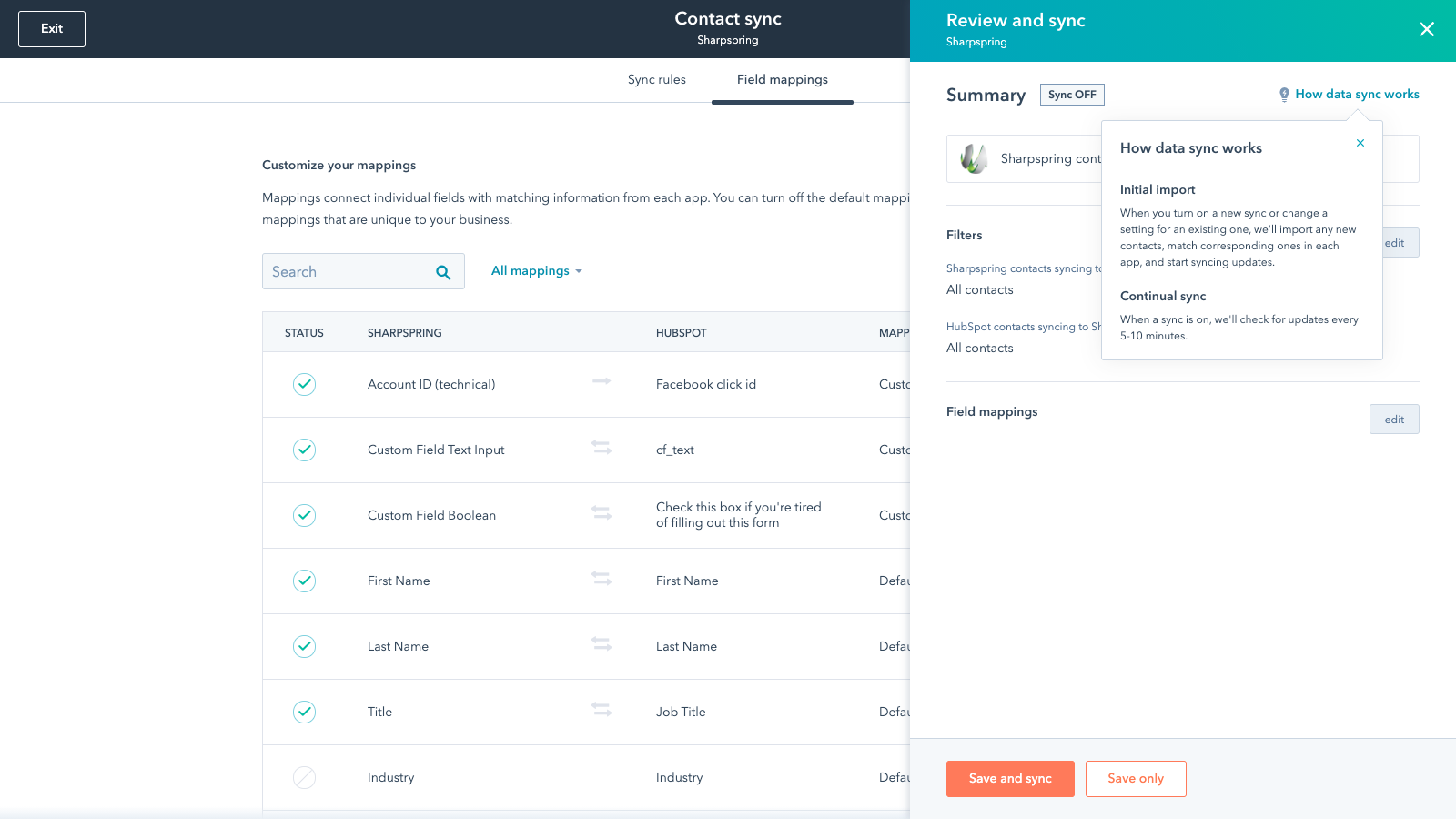The width and height of the screenshot is (1456, 819).
Task: Click the Sharpspring logo icon in summary
Action: tap(974, 158)
